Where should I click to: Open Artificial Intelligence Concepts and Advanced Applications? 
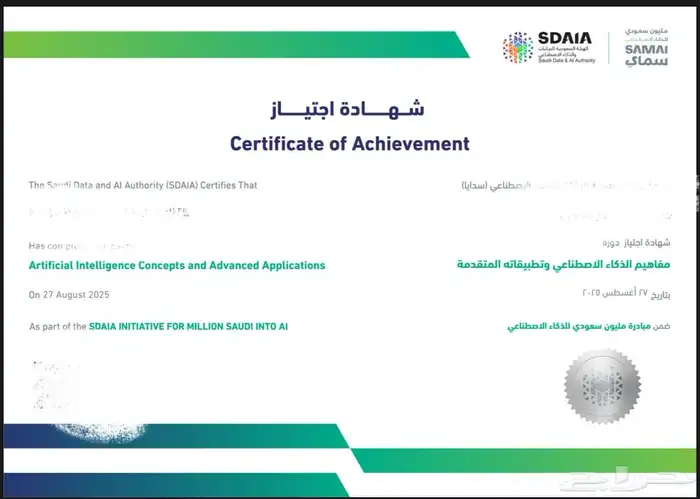pos(177,265)
